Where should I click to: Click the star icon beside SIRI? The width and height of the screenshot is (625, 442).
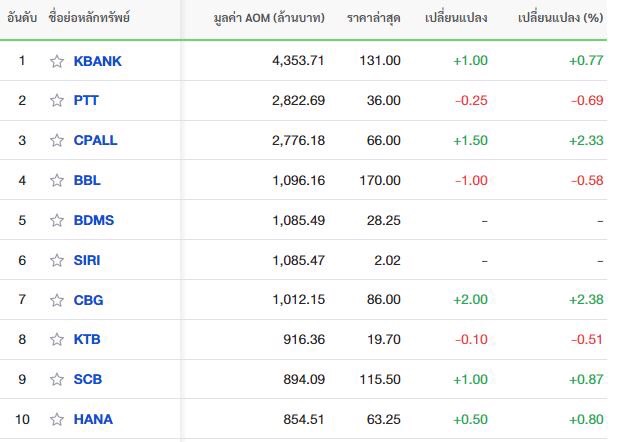tap(57, 260)
